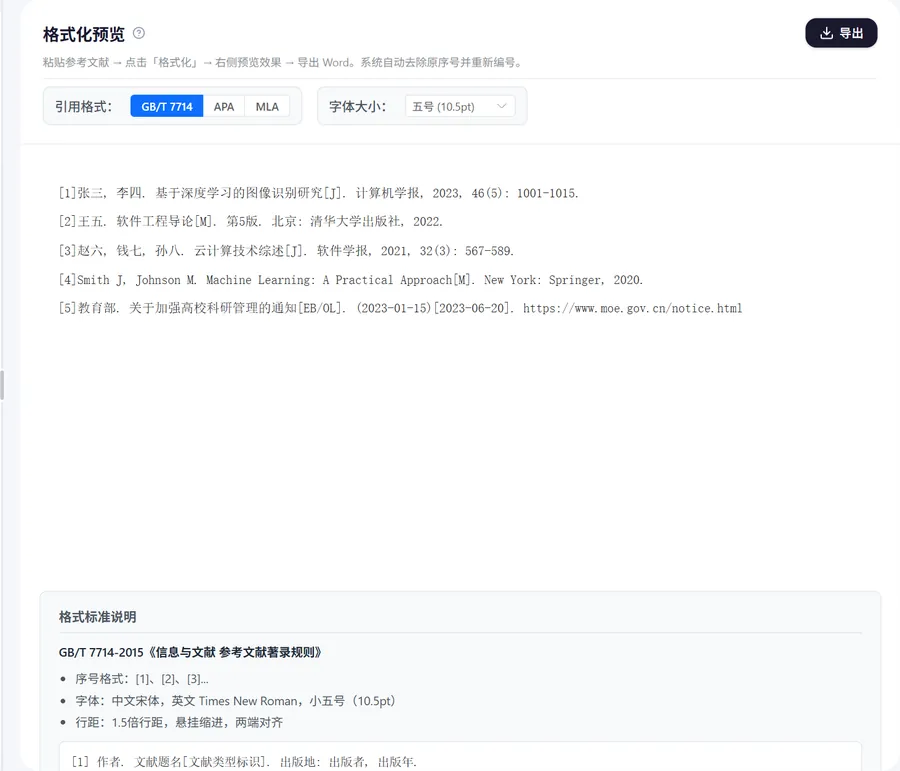Click reference [5] 教育部 notice entry
The height and width of the screenshot is (771, 900).
(400, 308)
